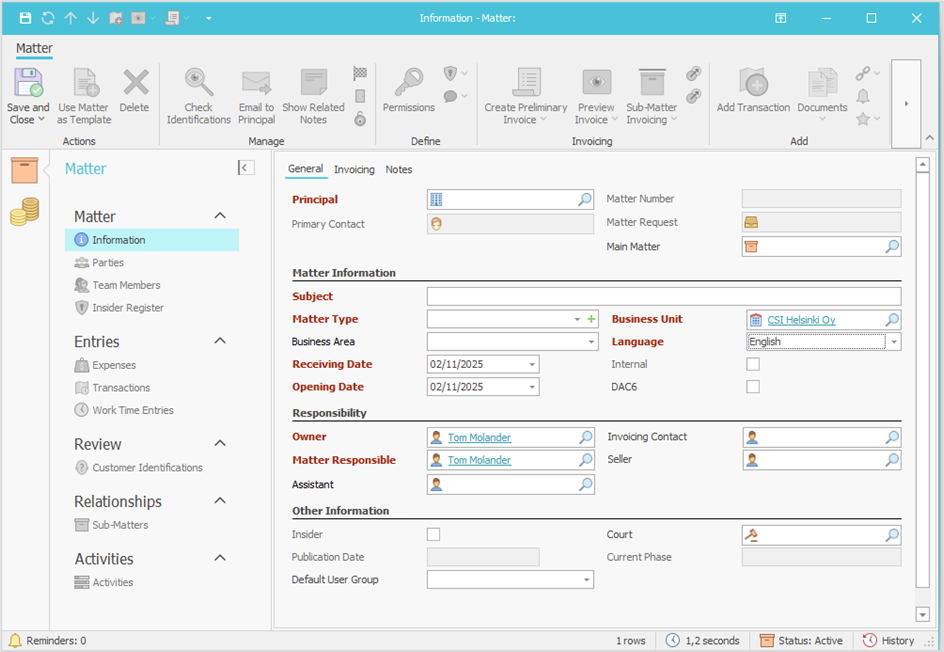Click the Email to Principal icon
The image size is (944, 652).
click(256, 84)
